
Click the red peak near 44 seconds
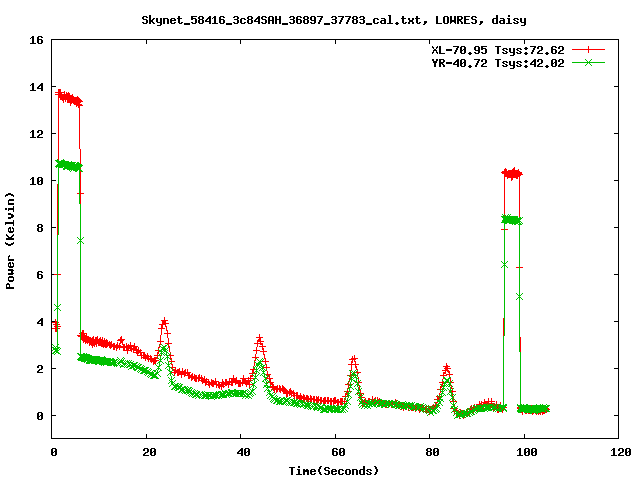point(260,339)
